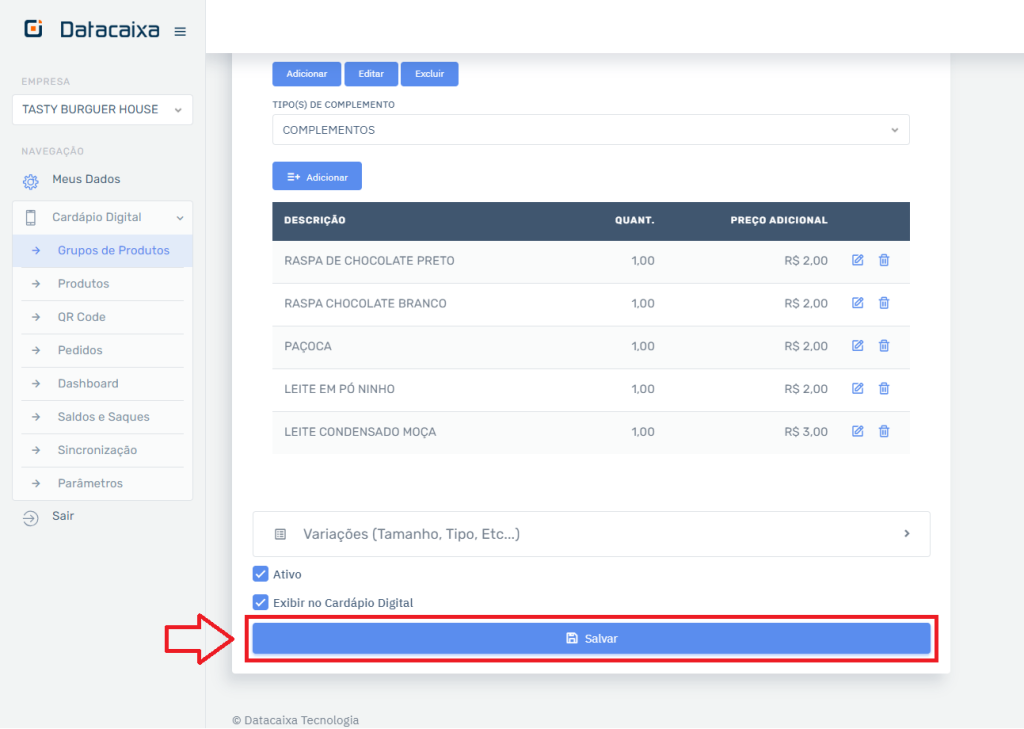Open the COMPLEMENTOS complement type dropdown
The width and height of the screenshot is (1024, 729).
[591, 129]
